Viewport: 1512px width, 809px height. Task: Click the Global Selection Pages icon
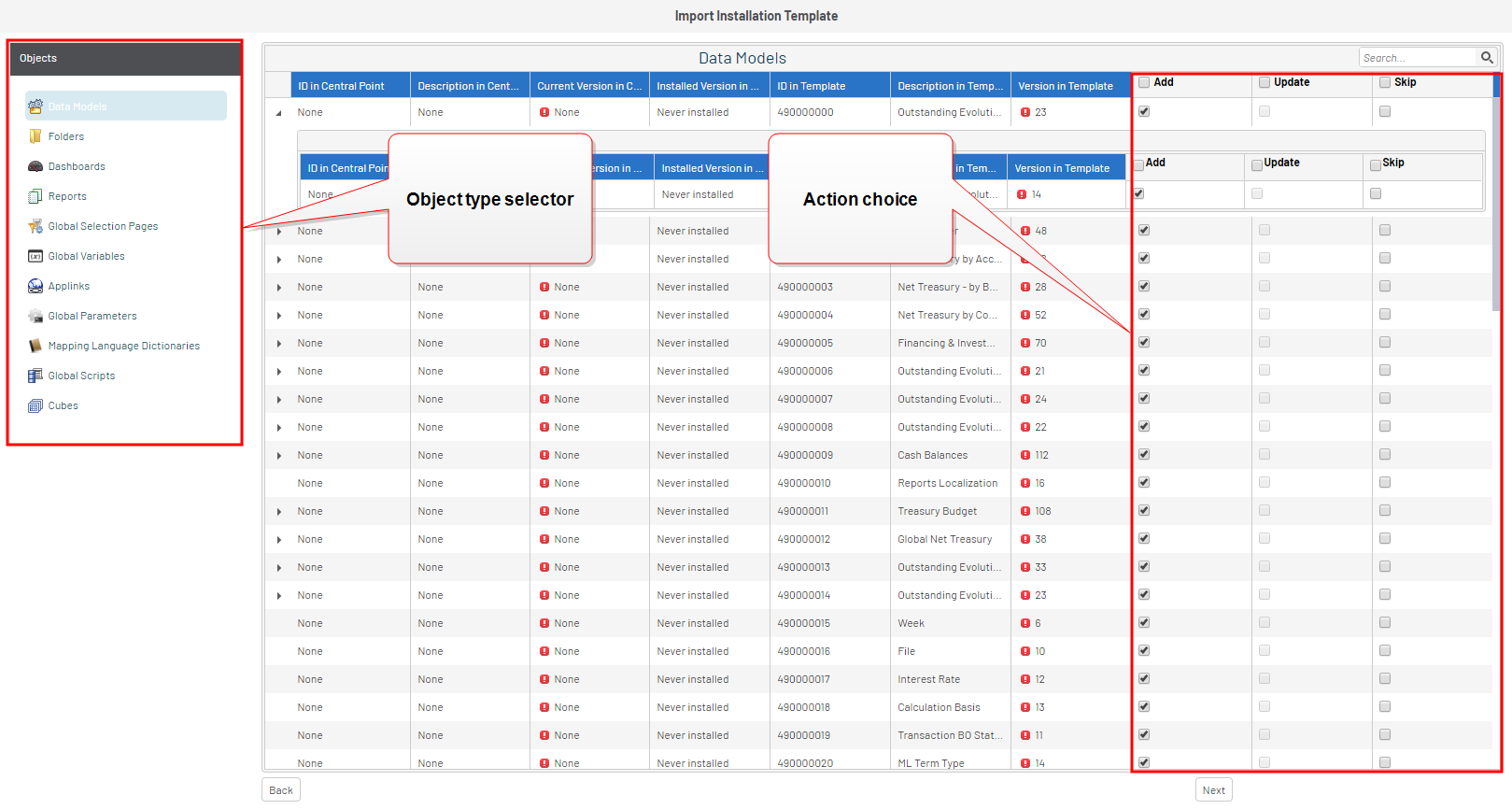coord(35,226)
